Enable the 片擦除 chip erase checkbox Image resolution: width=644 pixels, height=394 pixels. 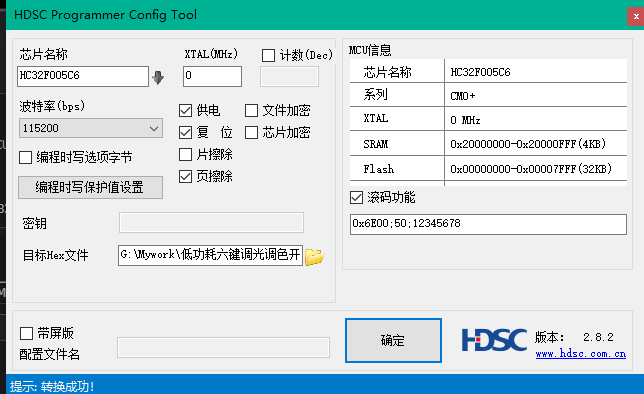pos(185,154)
